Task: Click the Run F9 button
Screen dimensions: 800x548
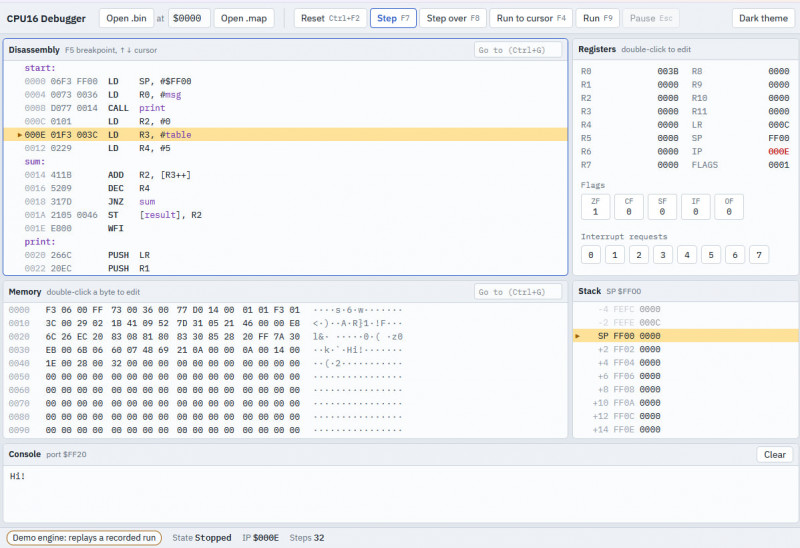Action: pyautogui.click(x=597, y=18)
